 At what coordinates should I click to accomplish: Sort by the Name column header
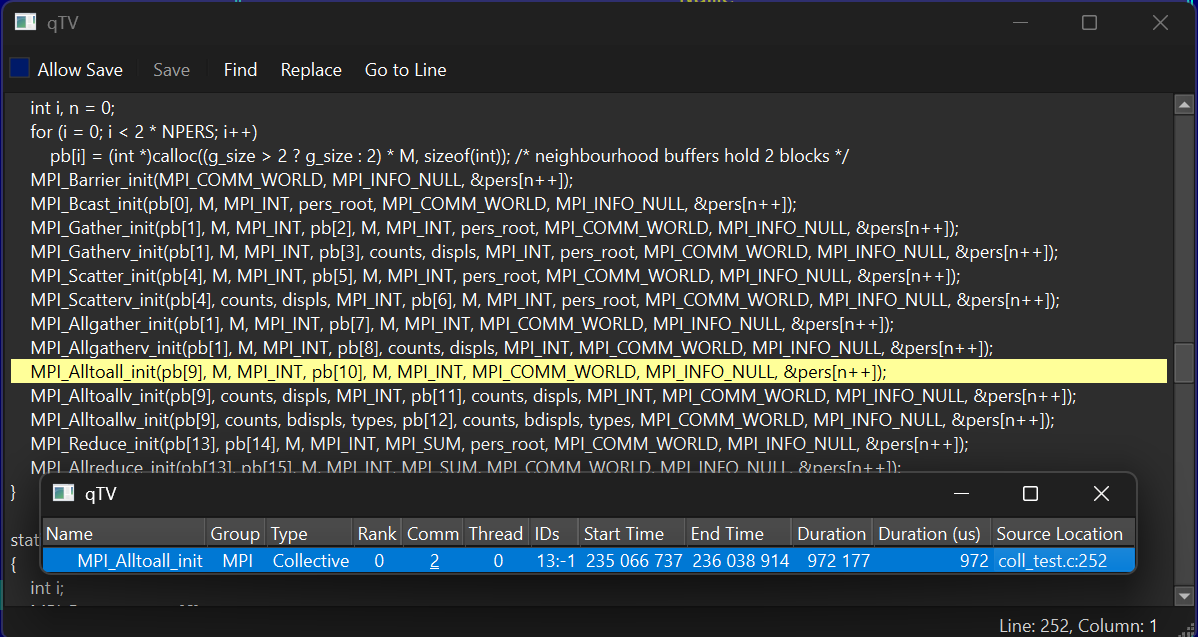125,534
